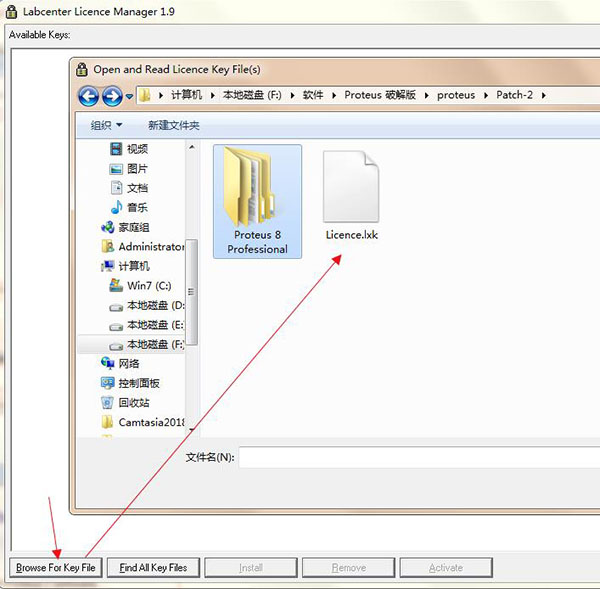The height and width of the screenshot is (589, 600).
Task: Open 本地磁盘 (E:) drive
Action: click(147, 325)
